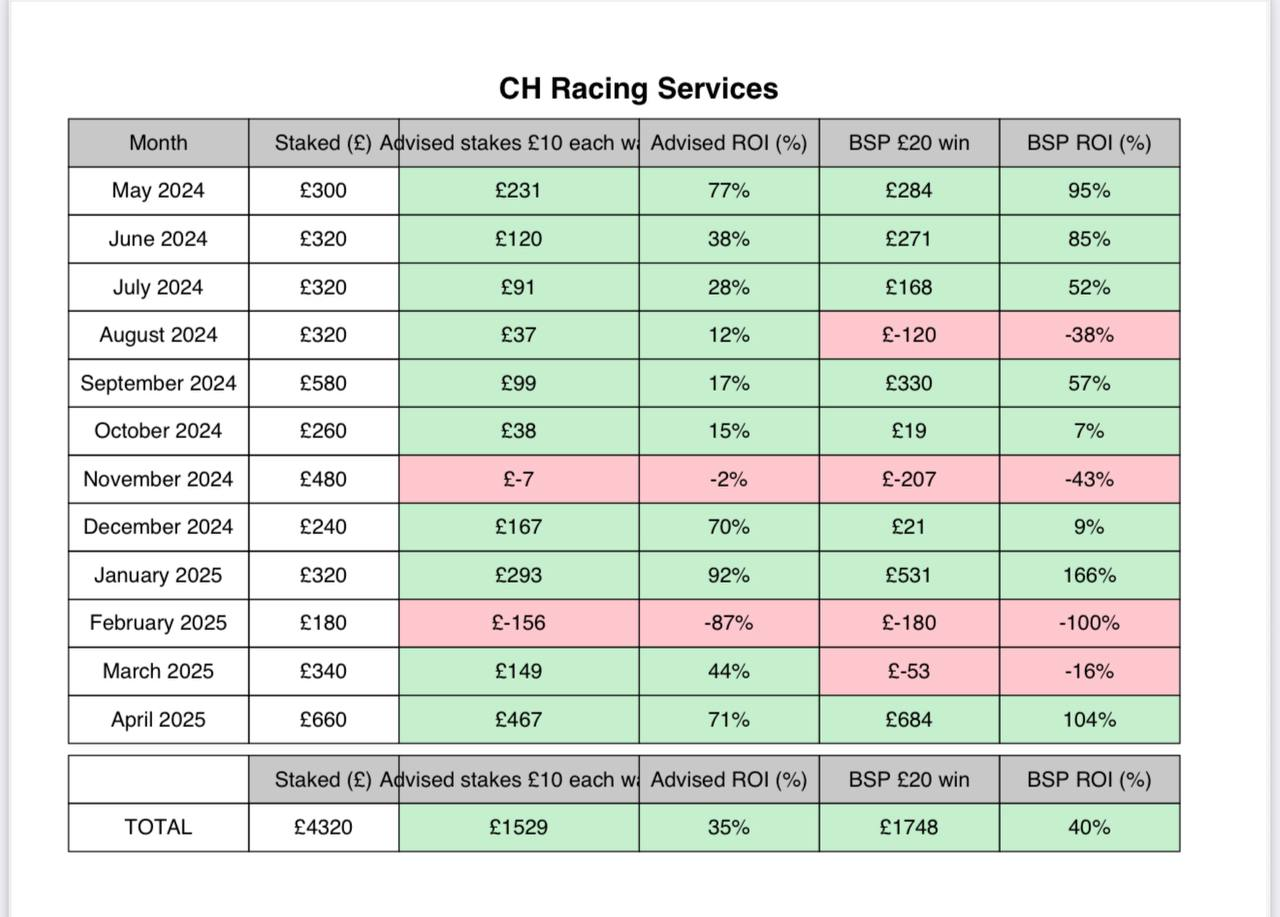Click the TOTAL row label
Image resolution: width=1280 pixels, height=917 pixels.
(158, 827)
